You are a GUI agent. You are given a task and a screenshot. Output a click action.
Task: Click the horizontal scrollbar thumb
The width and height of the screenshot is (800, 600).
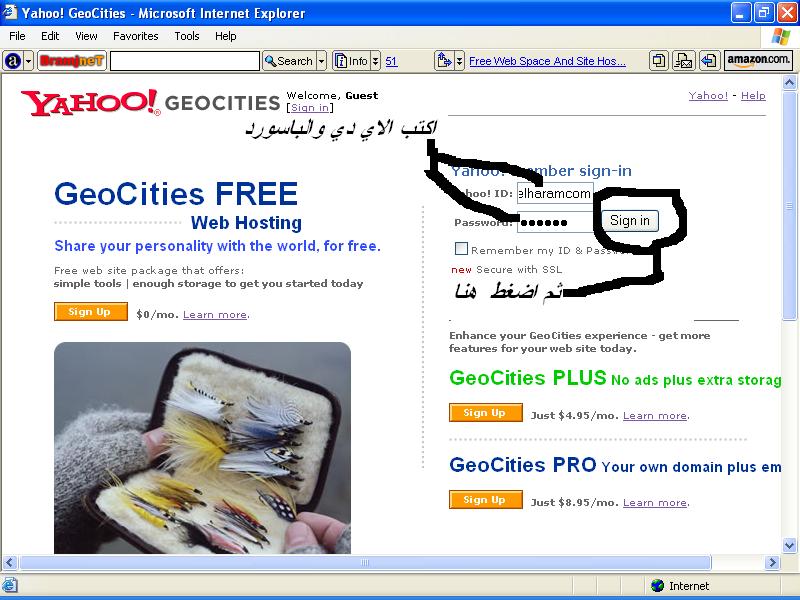point(365,563)
